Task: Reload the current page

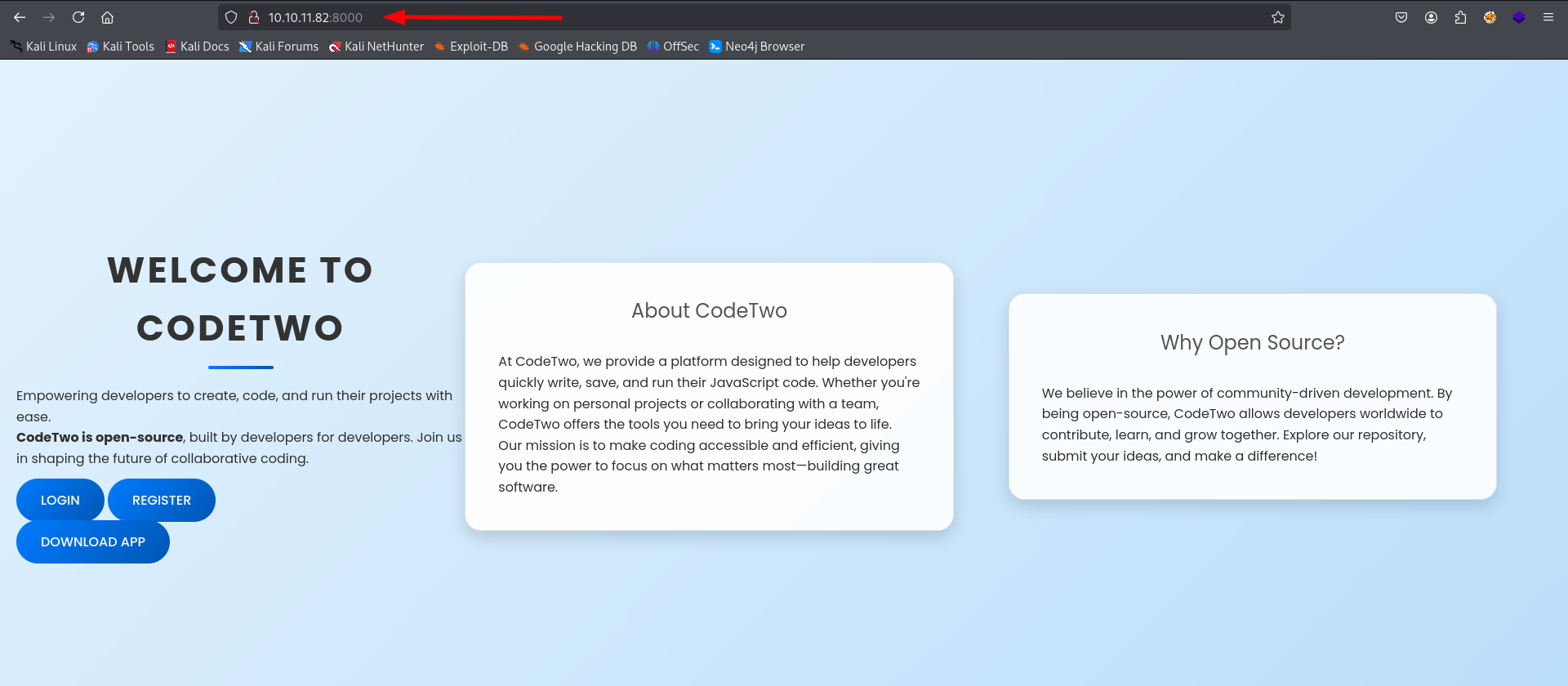Action: click(x=78, y=17)
